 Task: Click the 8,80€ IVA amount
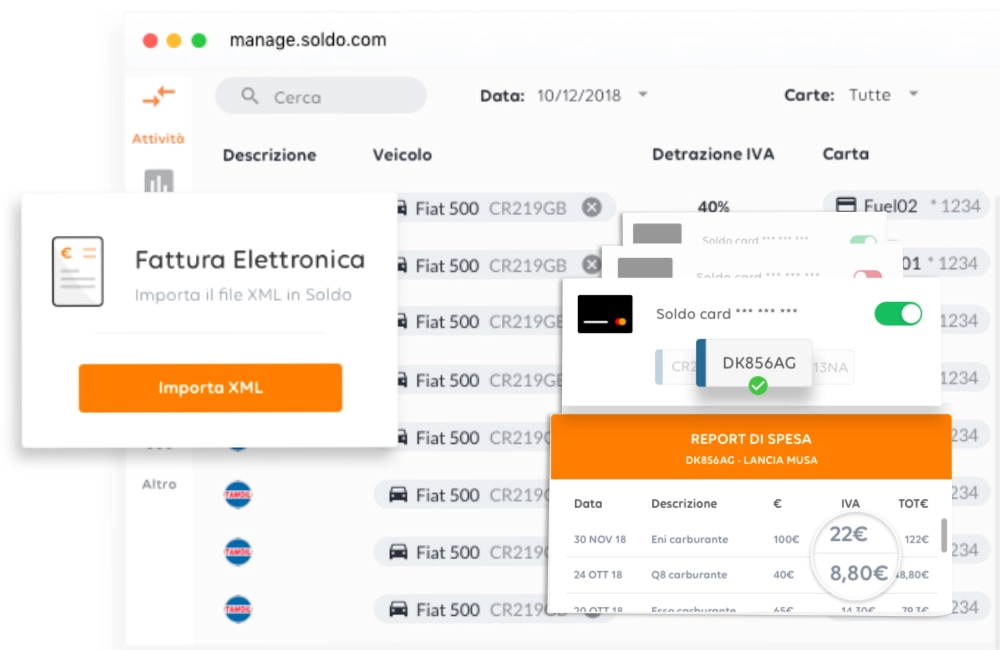pyautogui.click(x=858, y=573)
